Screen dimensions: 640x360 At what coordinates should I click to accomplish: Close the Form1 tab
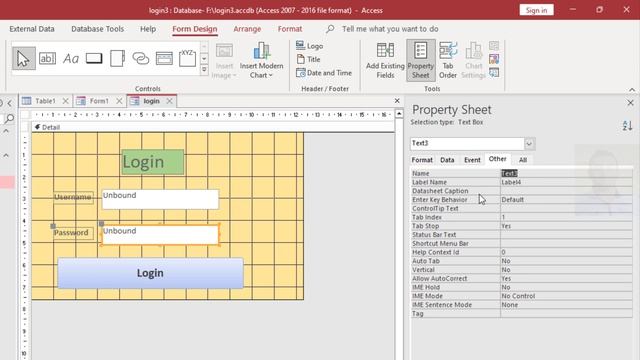[119, 101]
